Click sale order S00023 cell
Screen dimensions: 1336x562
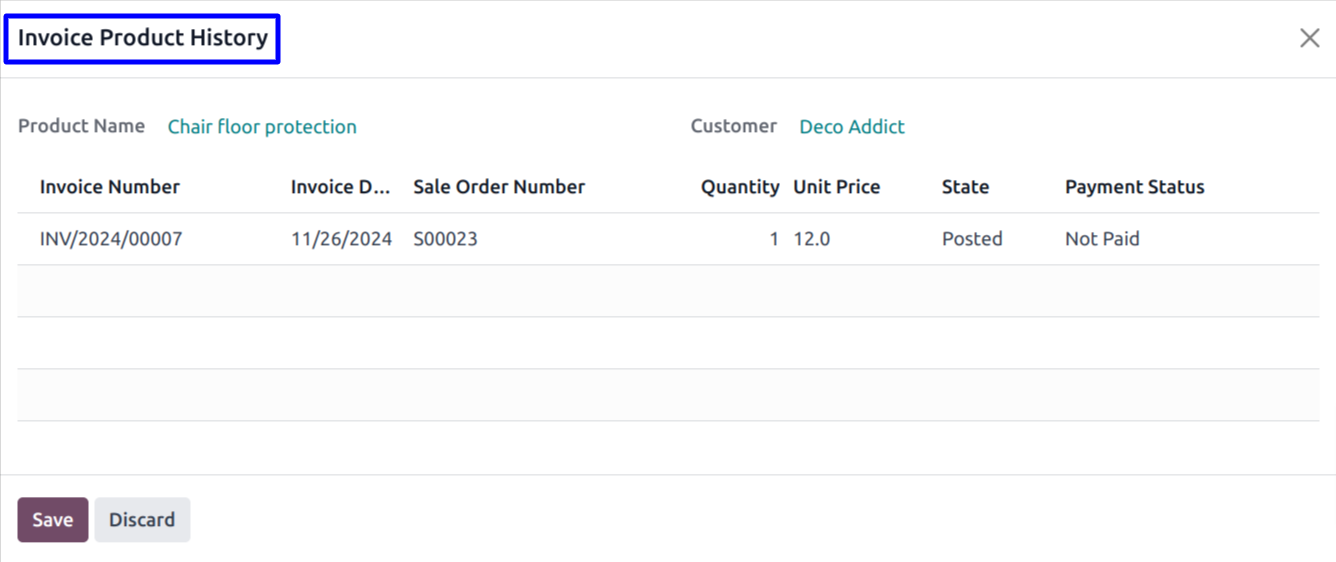click(445, 239)
